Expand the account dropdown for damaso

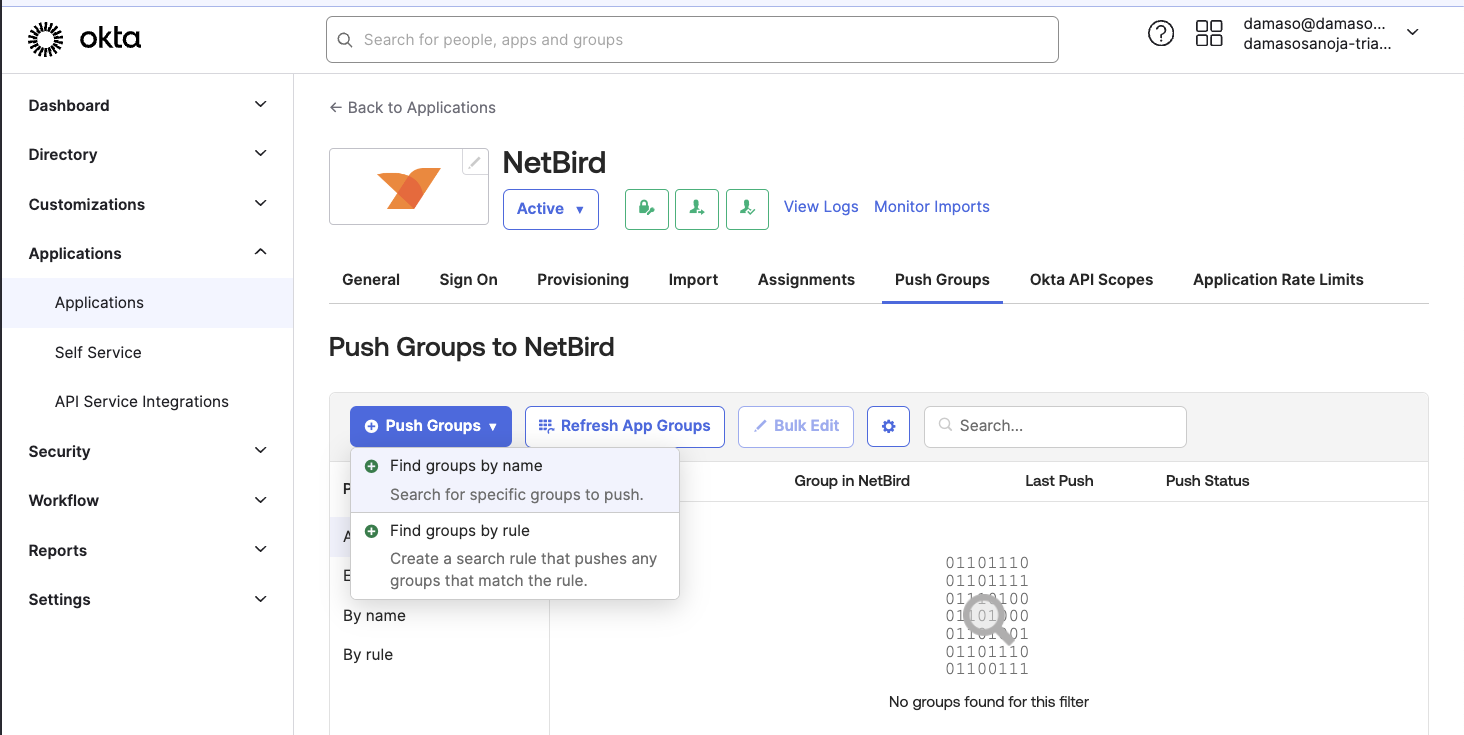(1412, 33)
